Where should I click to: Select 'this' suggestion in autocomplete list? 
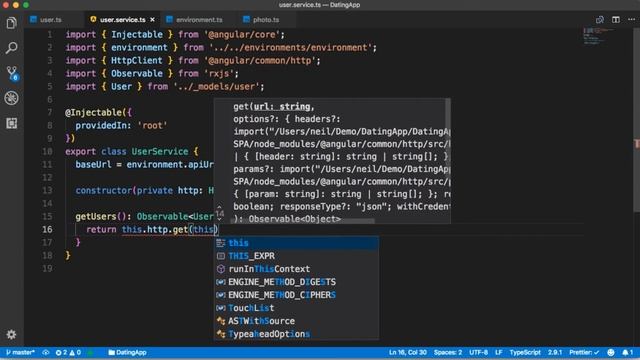pyautogui.click(x=297, y=243)
